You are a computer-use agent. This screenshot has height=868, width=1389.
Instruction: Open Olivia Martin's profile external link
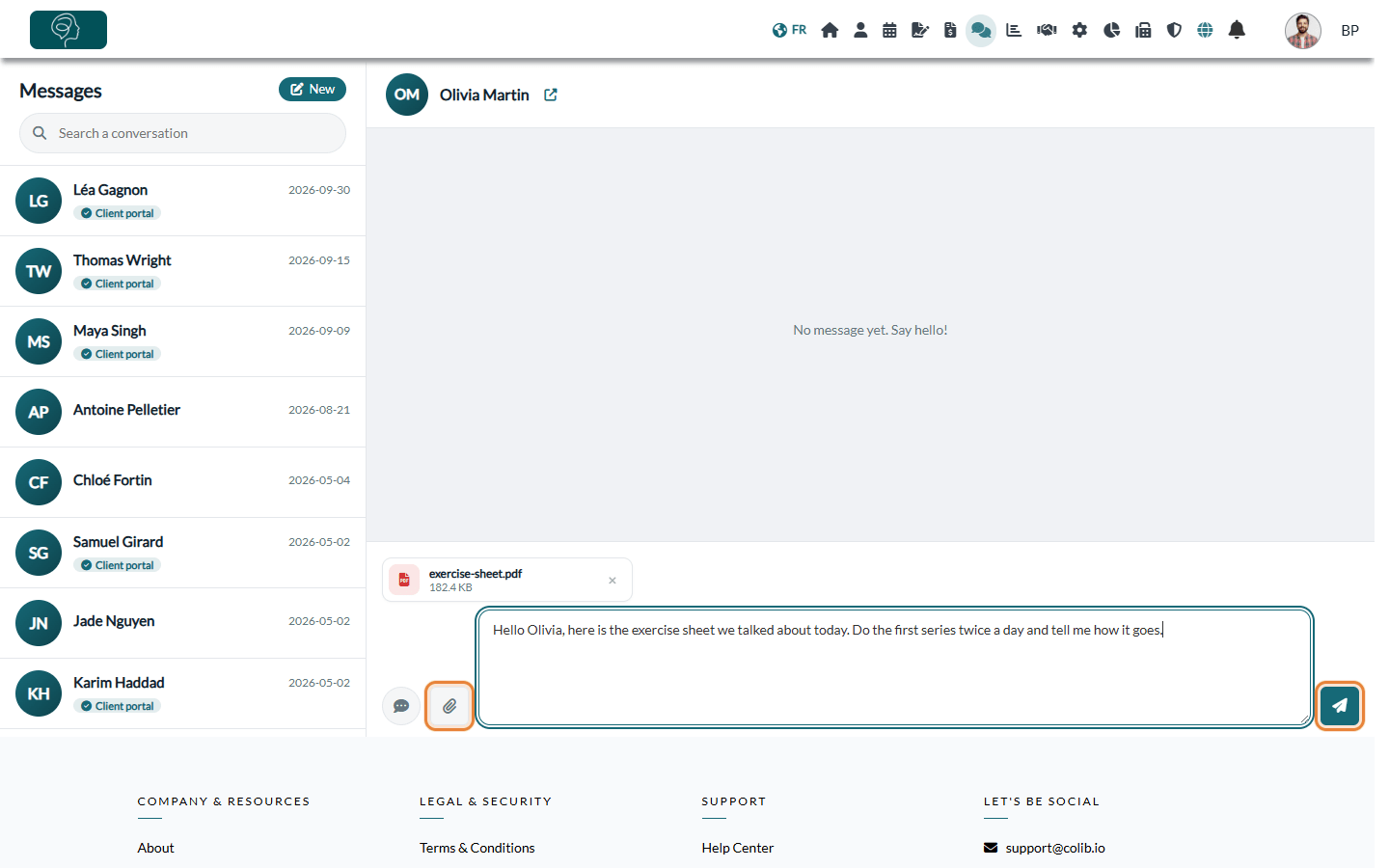pos(551,95)
